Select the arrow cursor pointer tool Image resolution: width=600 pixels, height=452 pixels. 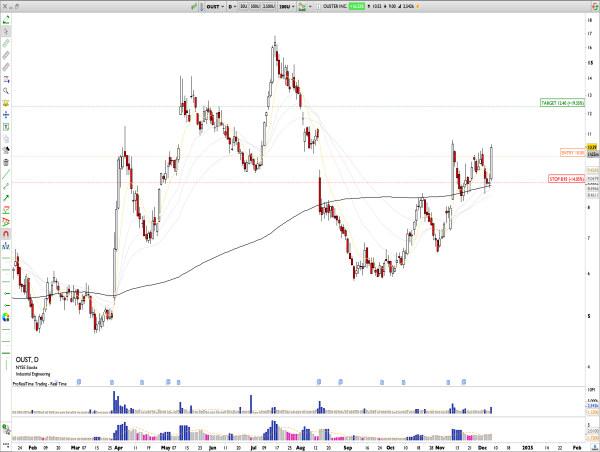pyautogui.click(x=6, y=31)
